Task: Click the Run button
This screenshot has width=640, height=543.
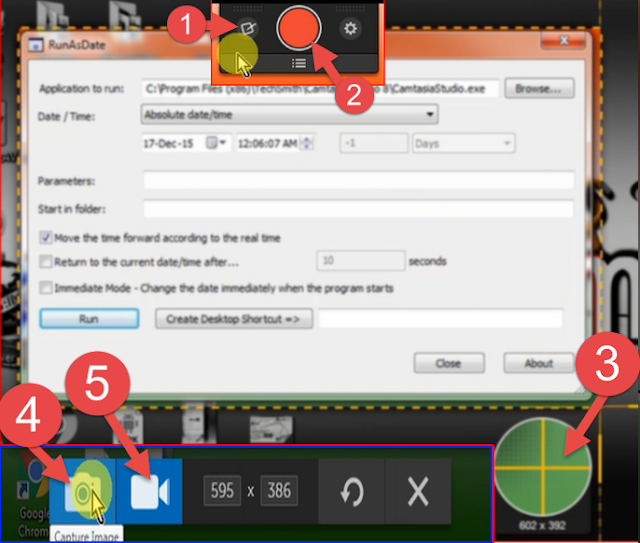Action: tap(89, 318)
